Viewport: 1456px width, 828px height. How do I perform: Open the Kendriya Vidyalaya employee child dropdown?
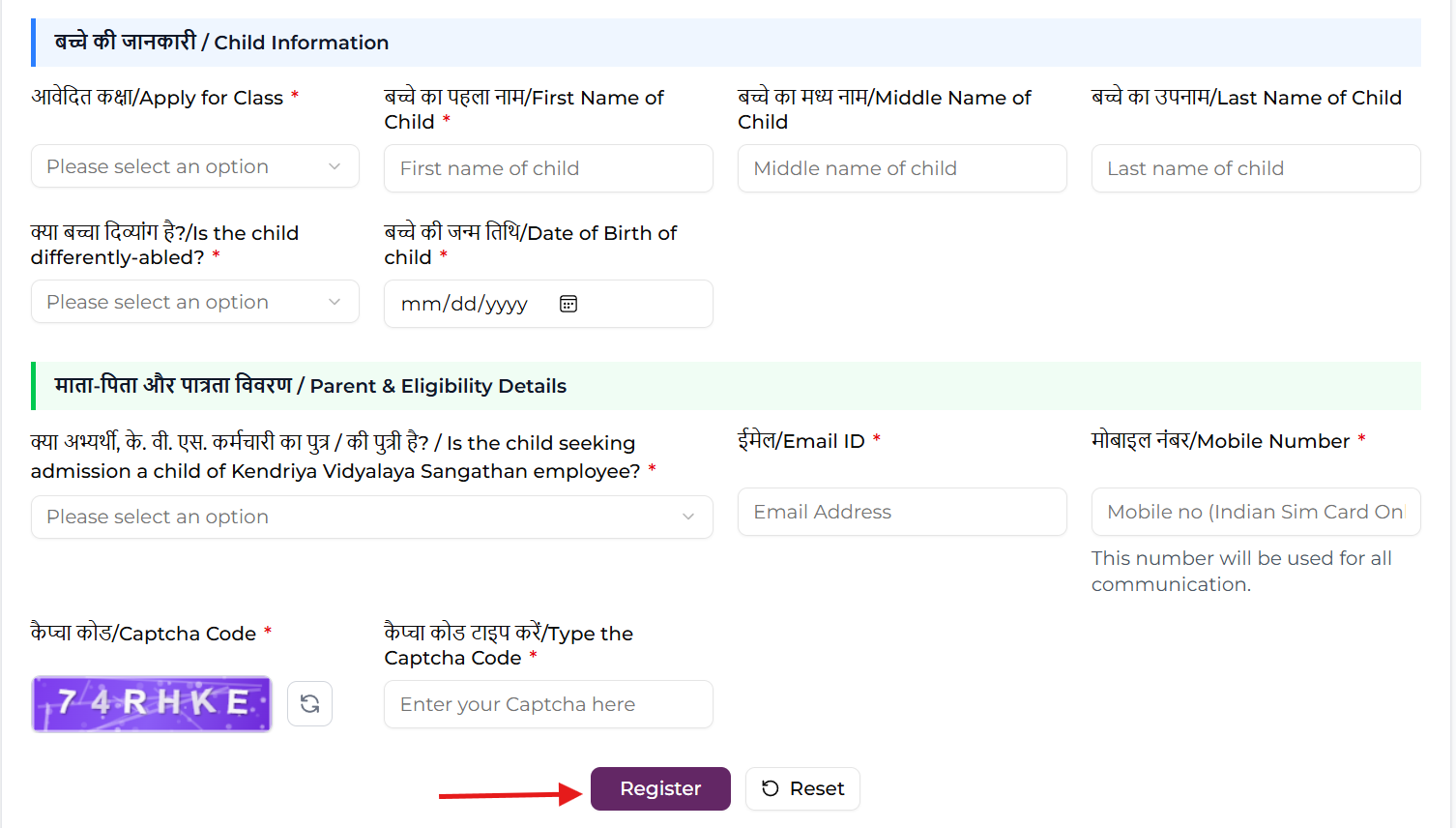(372, 517)
